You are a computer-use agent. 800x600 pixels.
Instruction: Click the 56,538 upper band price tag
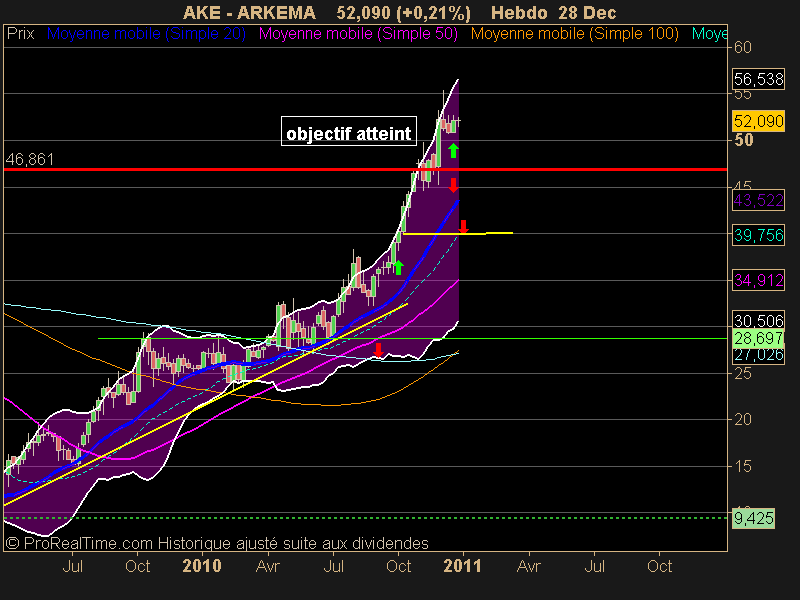pyautogui.click(x=758, y=79)
